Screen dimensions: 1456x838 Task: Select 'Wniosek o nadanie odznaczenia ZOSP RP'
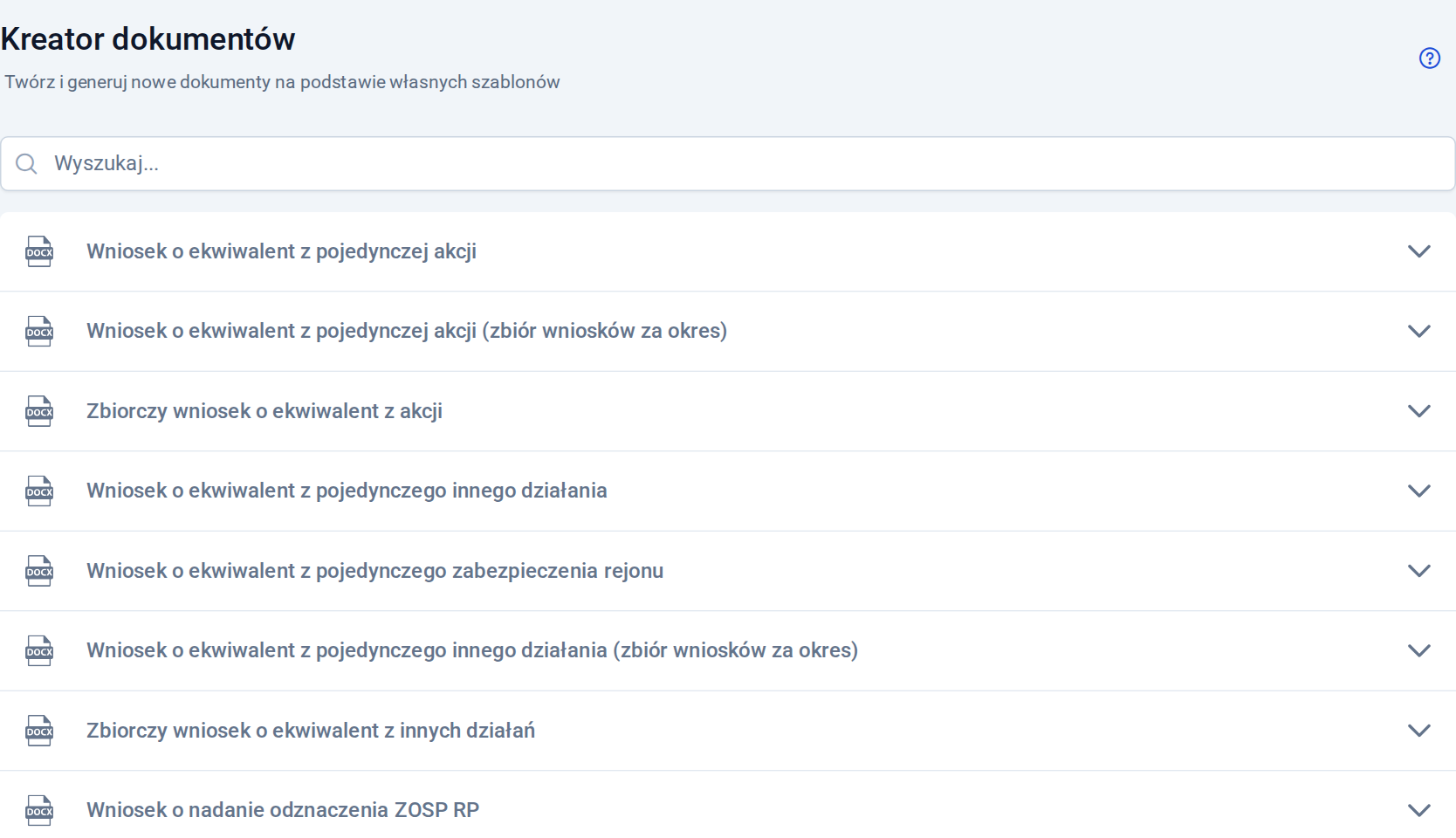coord(283,810)
